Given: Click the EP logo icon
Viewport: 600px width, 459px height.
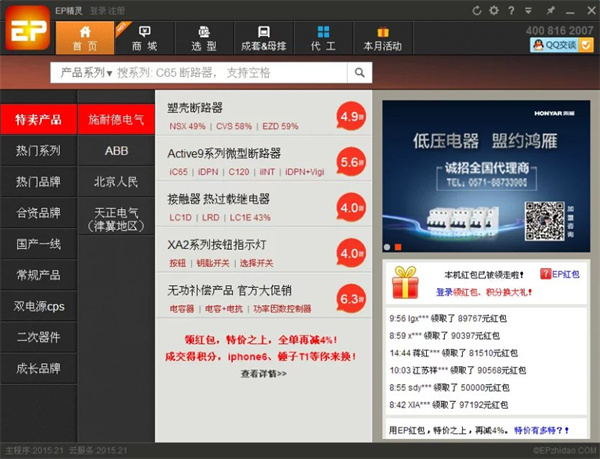Looking at the screenshot, I should point(28,28).
